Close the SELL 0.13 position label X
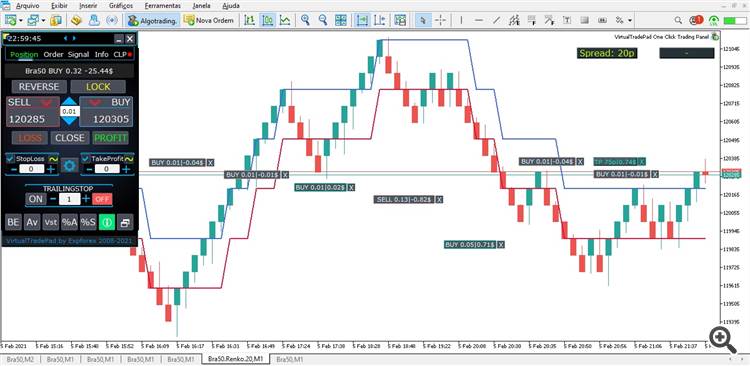 coord(439,199)
